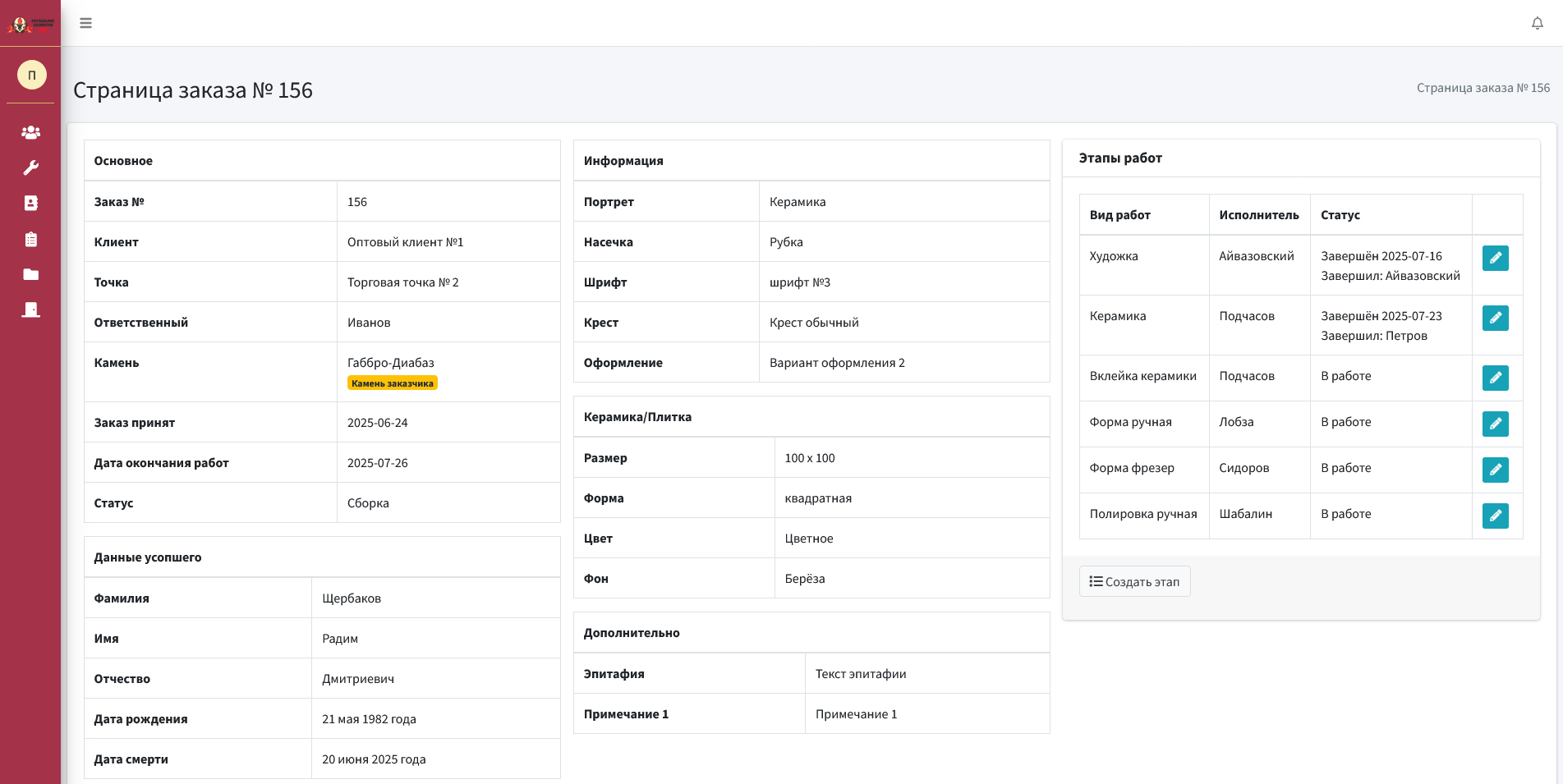Open the sidebar hamburger menu
Image resolution: width=1563 pixels, height=784 pixels.
pos(85,23)
